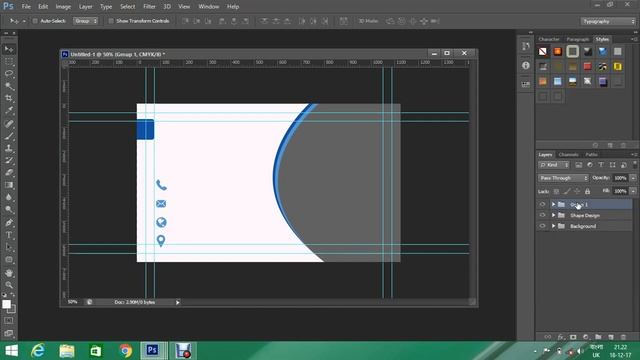The height and width of the screenshot is (360, 640).
Task: Select the Magic Wand tool
Action: click(x=9, y=86)
